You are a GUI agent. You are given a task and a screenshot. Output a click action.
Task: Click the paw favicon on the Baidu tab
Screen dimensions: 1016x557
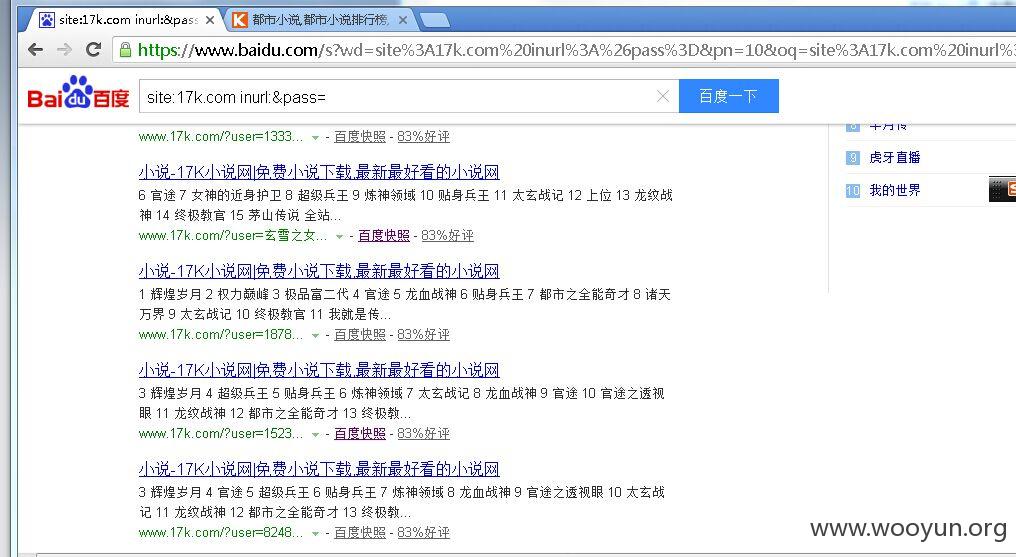(47, 20)
